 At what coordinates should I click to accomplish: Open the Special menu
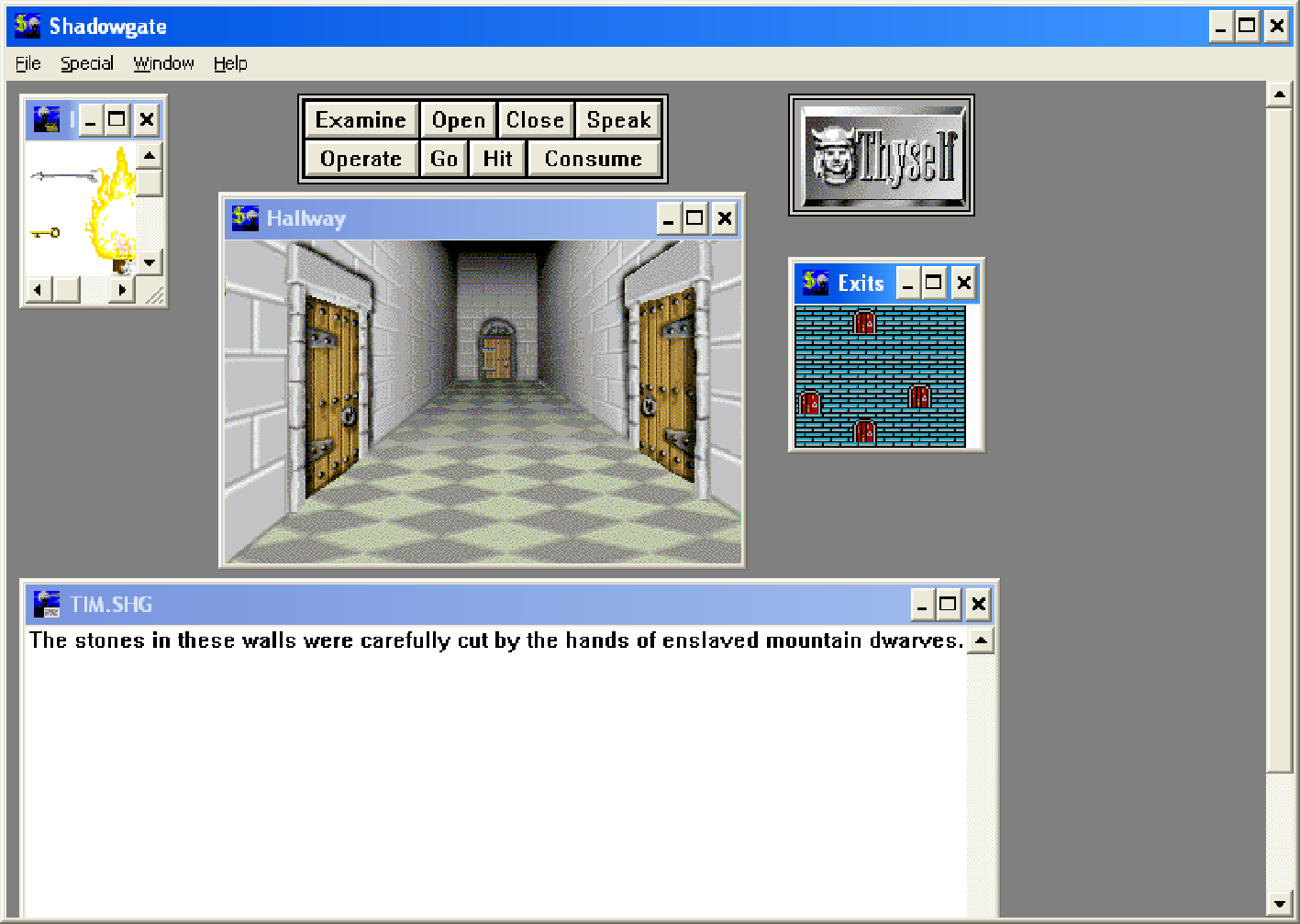(x=87, y=63)
